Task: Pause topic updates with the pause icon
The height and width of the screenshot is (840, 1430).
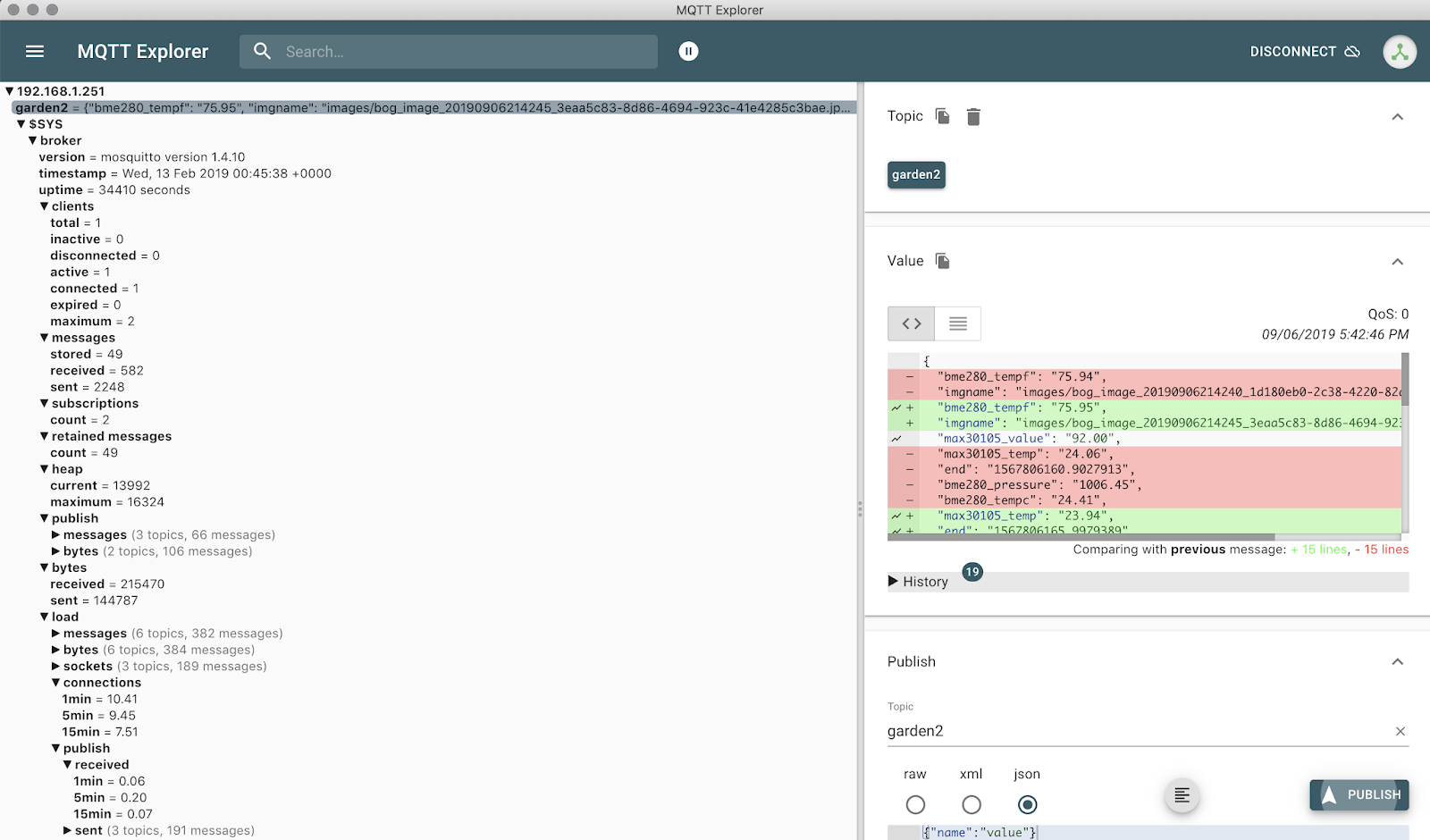Action: point(688,52)
